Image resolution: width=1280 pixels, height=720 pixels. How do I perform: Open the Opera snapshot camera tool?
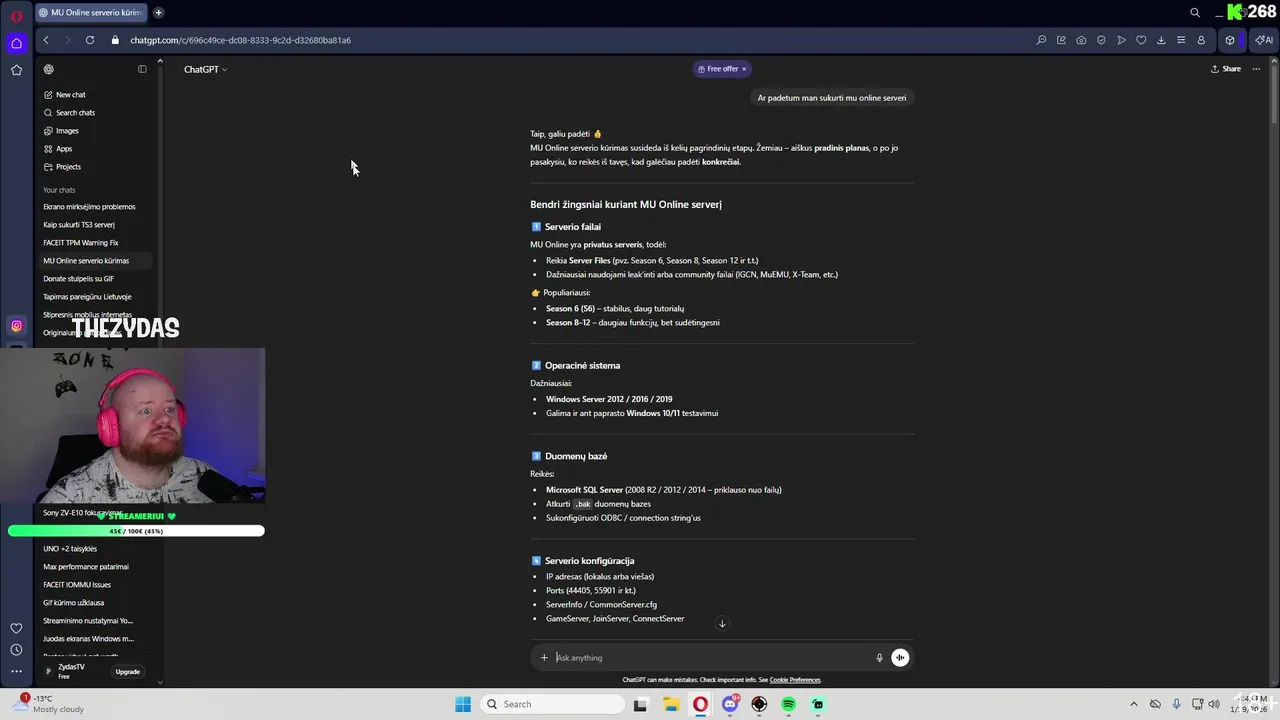point(1081,40)
